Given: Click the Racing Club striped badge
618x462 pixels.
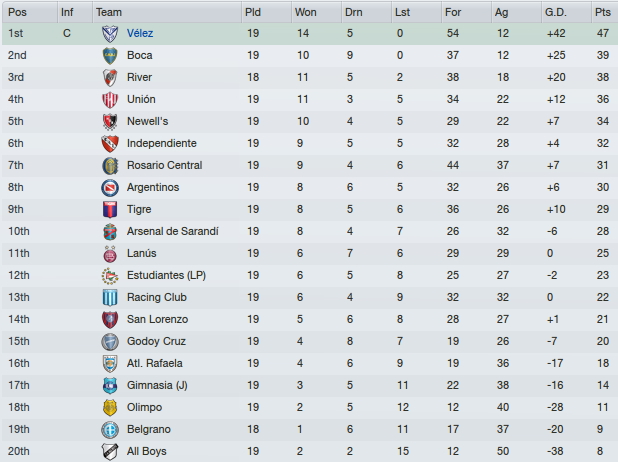Looking at the screenshot, I should coord(110,298).
